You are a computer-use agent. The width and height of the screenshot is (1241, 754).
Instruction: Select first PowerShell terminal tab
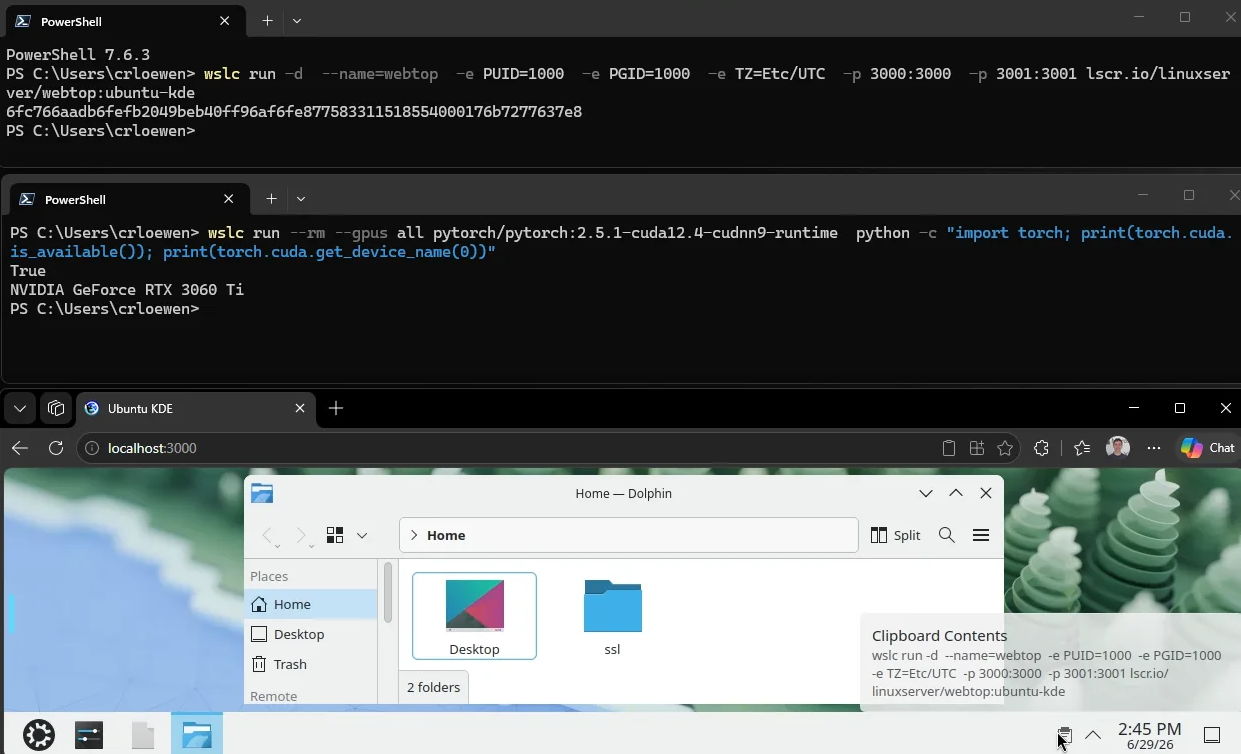[x=123, y=21]
